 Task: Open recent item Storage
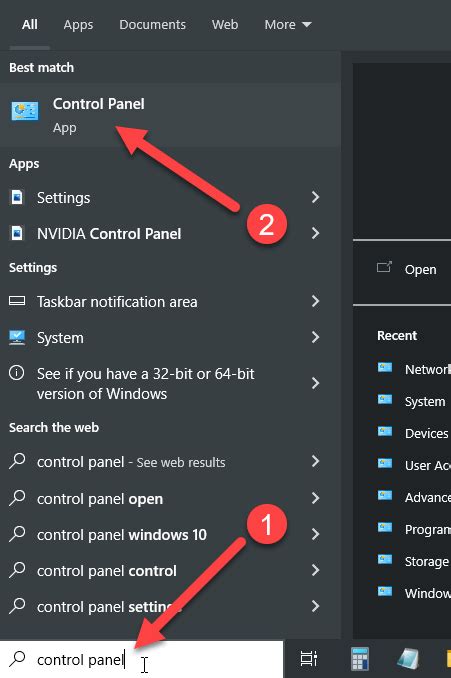[427, 561]
